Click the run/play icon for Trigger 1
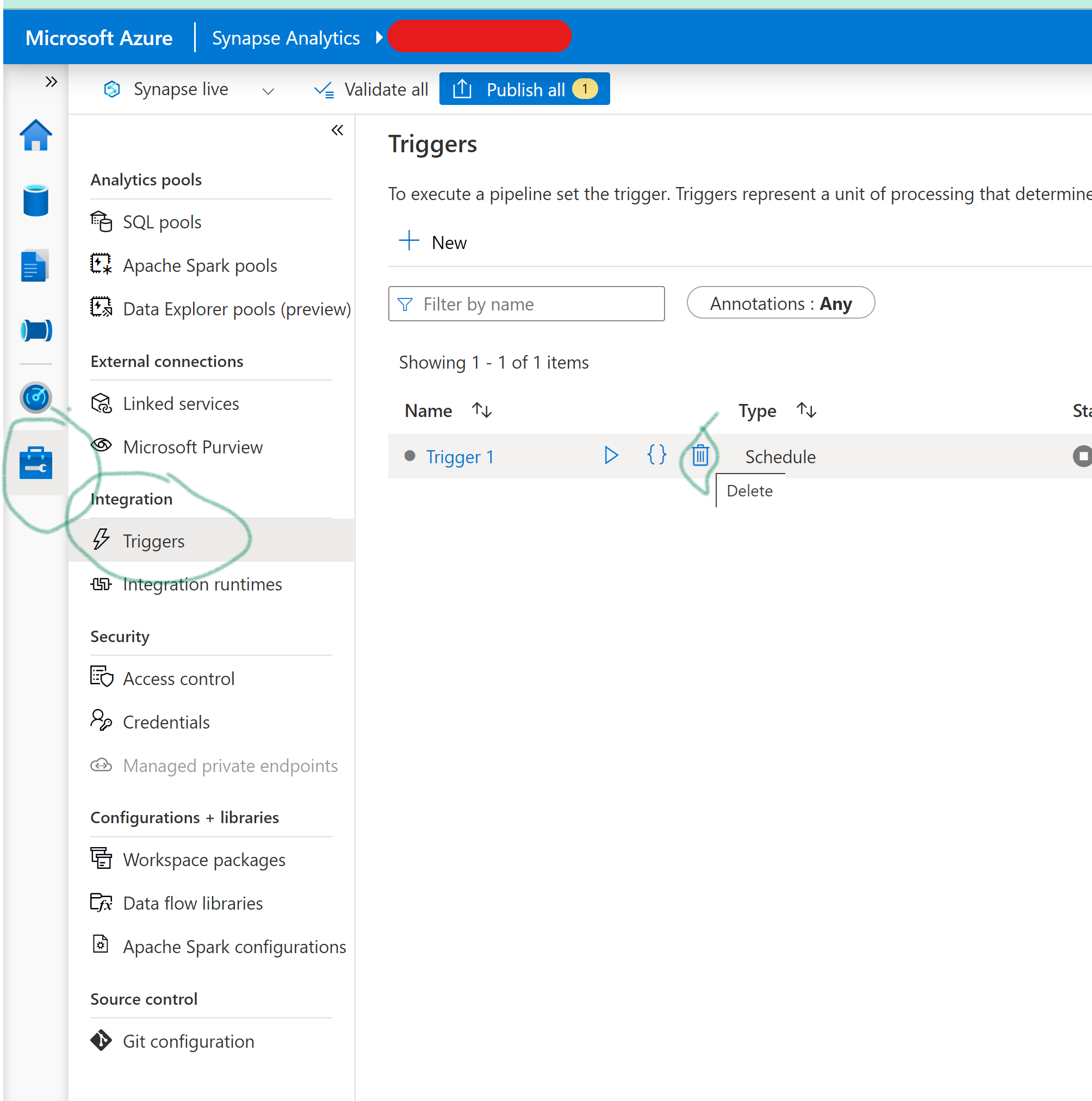 click(613, 456)
